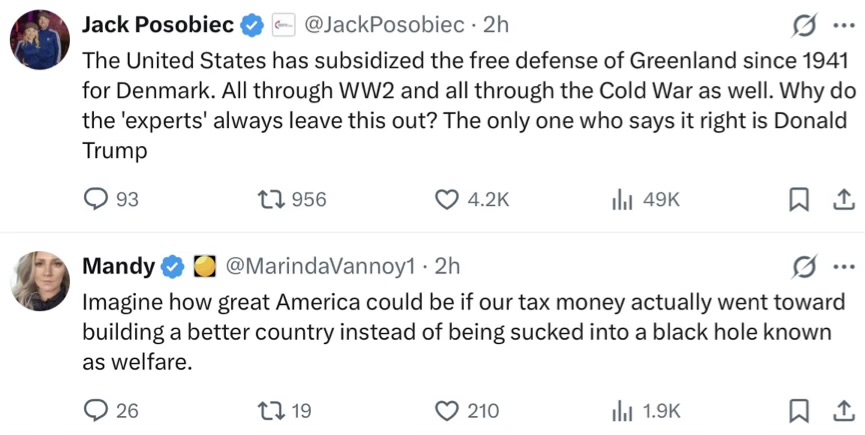
Task: Bookmark Jack Posobiec's tweet
Action: point(798,200)
